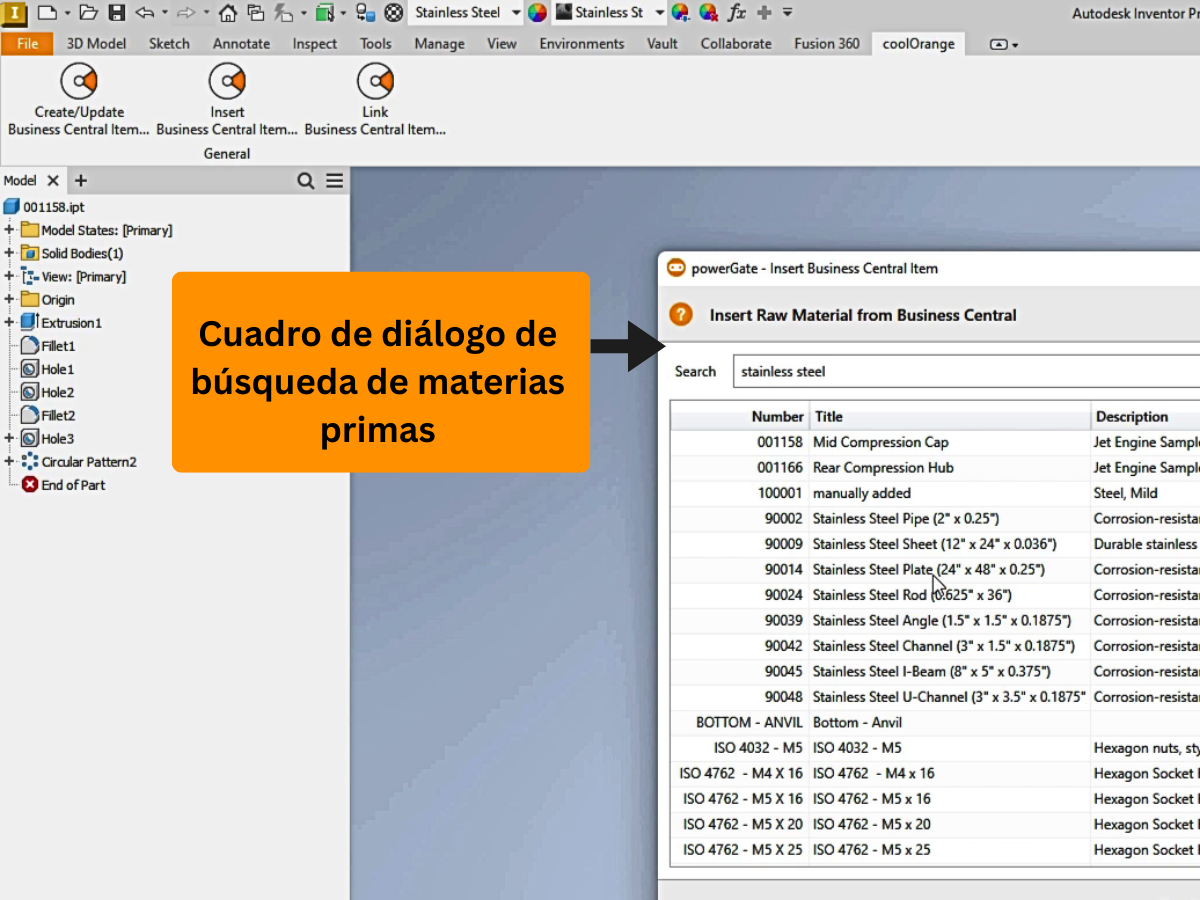Screen dimensions: 1200x900
Task: Click the Return icon next to Home
Action: (256, 13)
